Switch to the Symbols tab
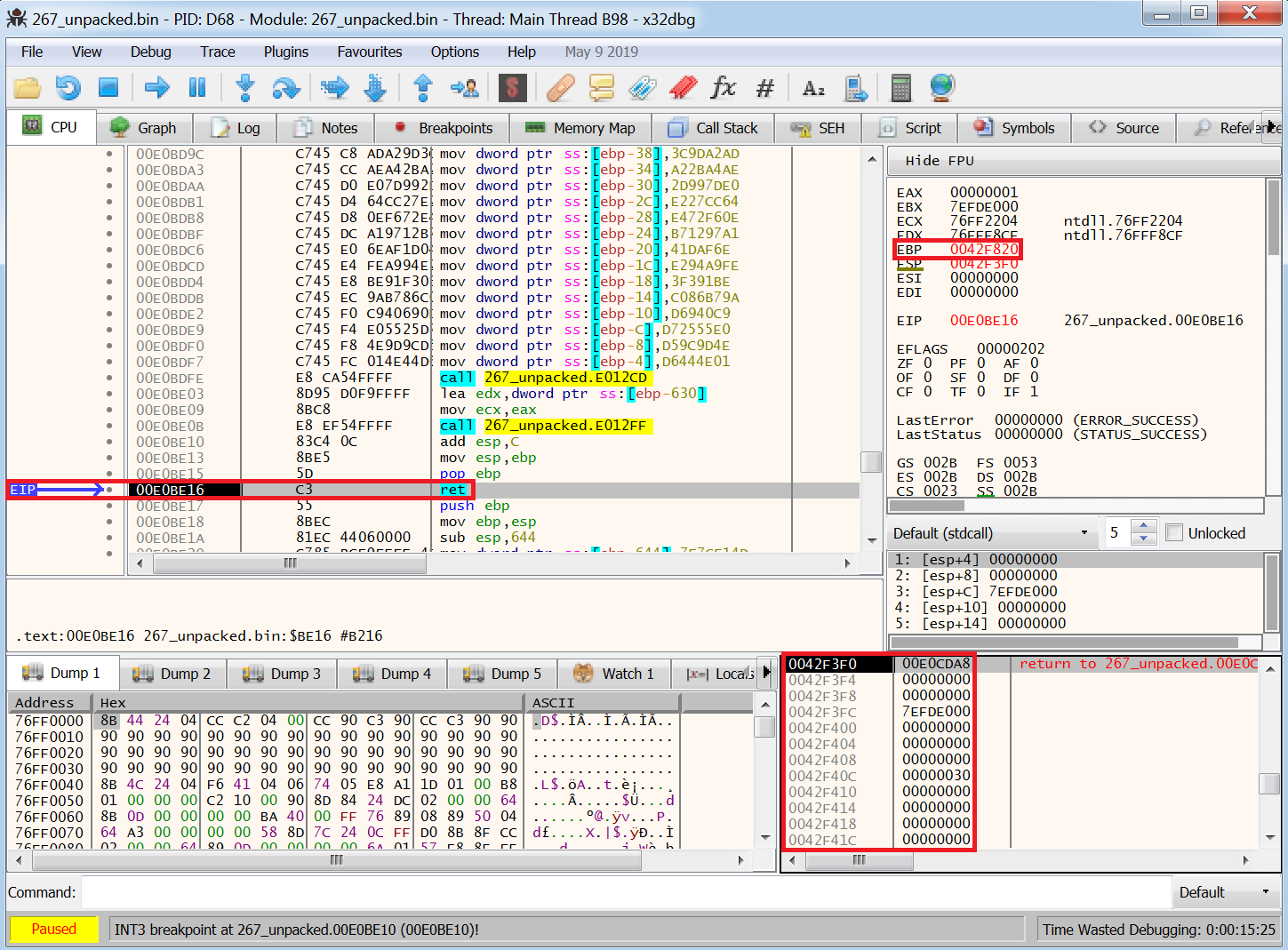 pos(1014,128)
